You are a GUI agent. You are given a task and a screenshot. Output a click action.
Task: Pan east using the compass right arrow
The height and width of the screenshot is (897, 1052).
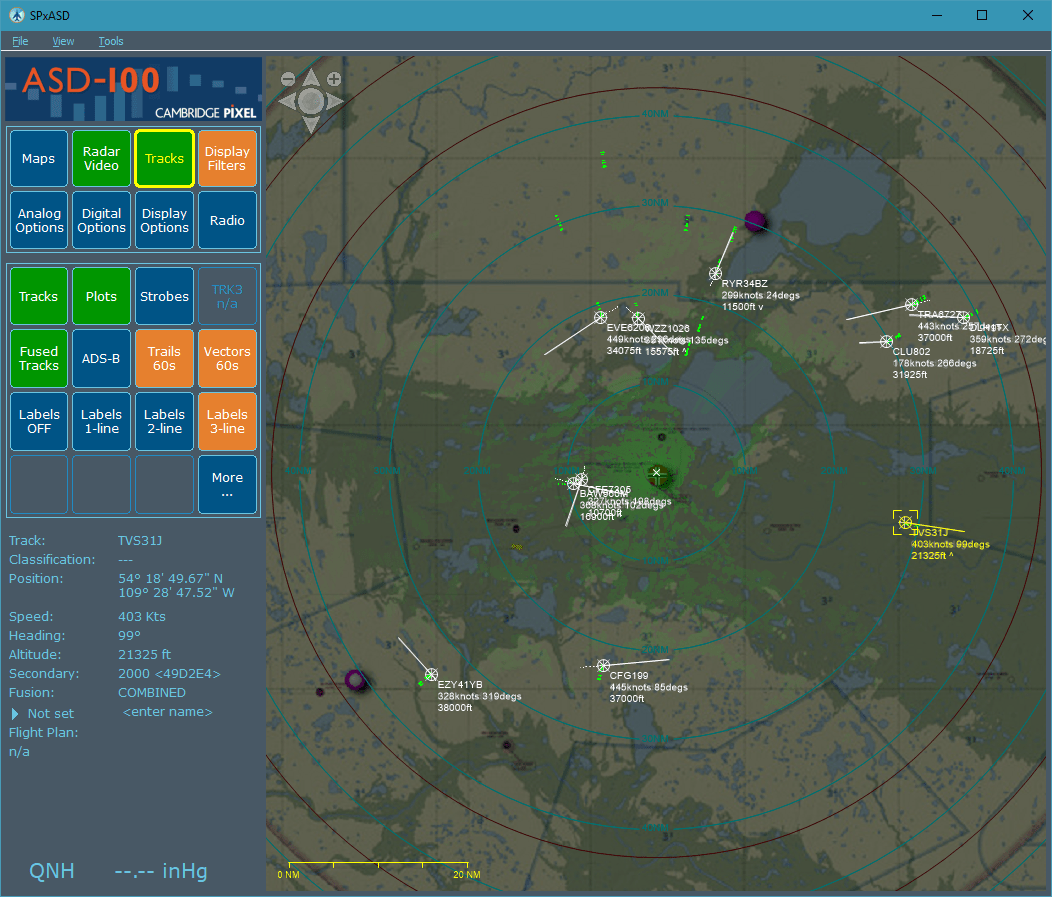tap(335, 100)
